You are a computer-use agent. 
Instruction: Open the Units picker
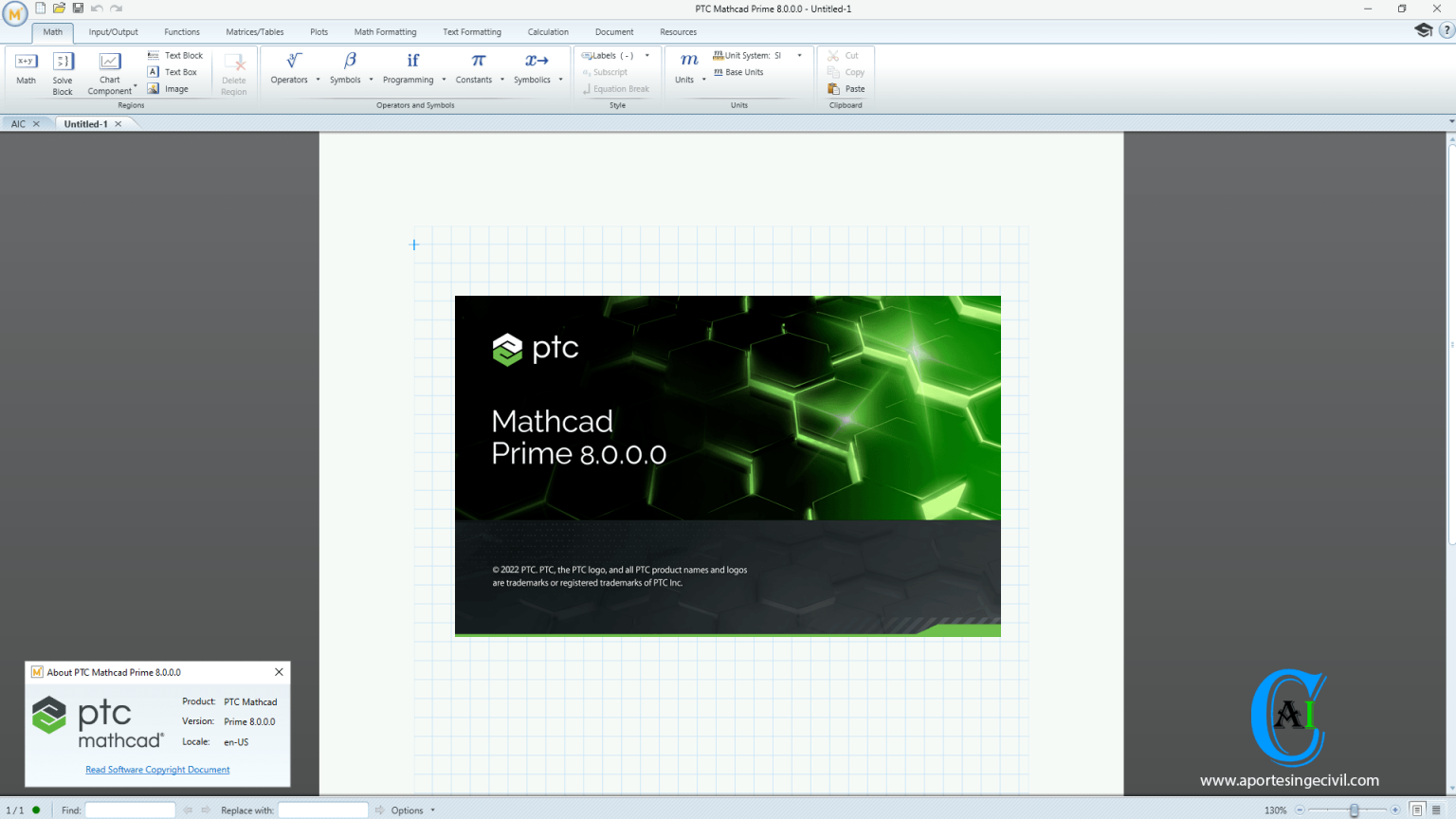686,66
